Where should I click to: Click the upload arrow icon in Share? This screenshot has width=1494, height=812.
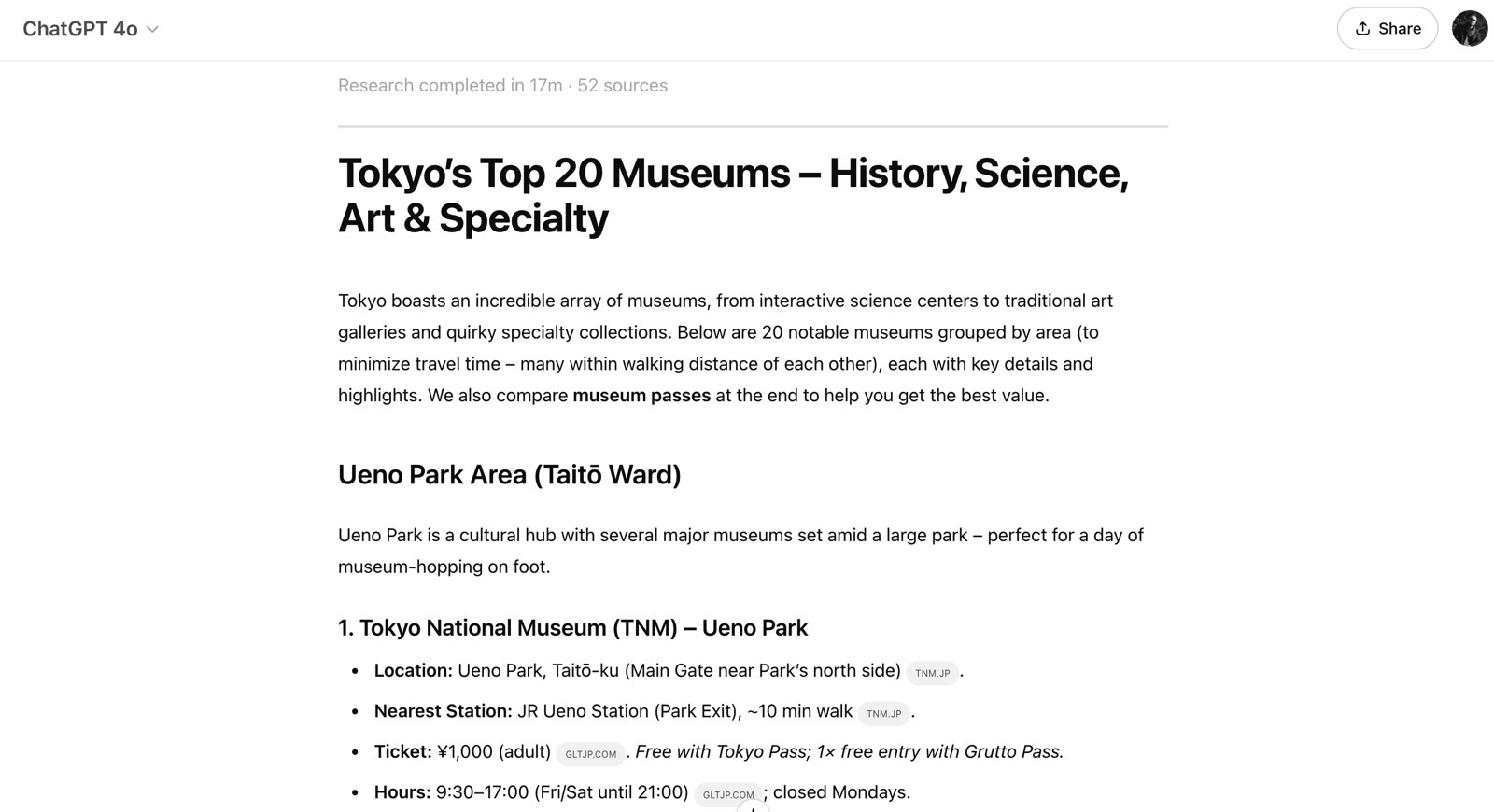[x=1363, y=28]
